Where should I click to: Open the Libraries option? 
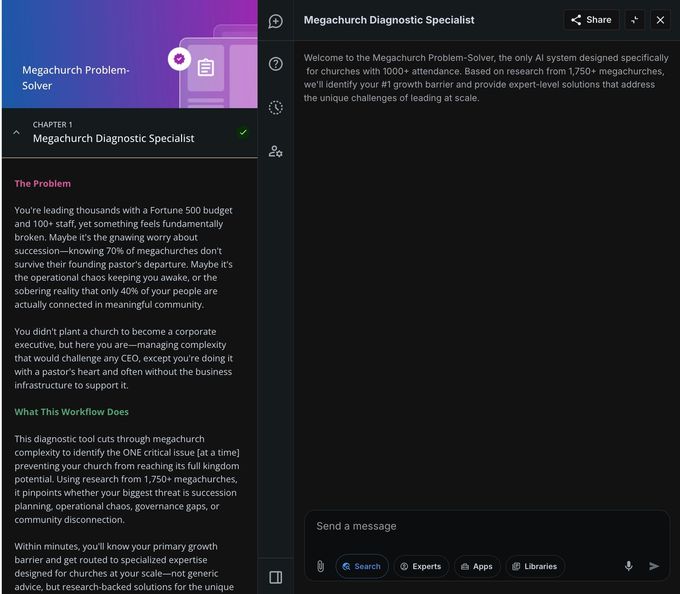[535, 566]
